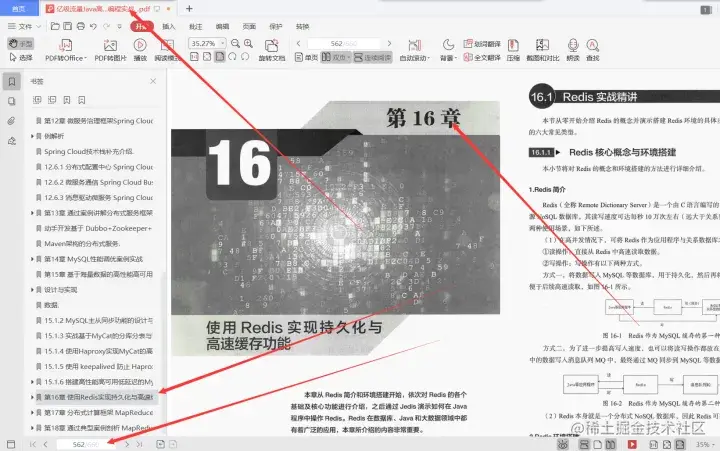This screenshot has width=720, height=451.
Task: Go to the previous page in toolbar
Action: [298, 43]
